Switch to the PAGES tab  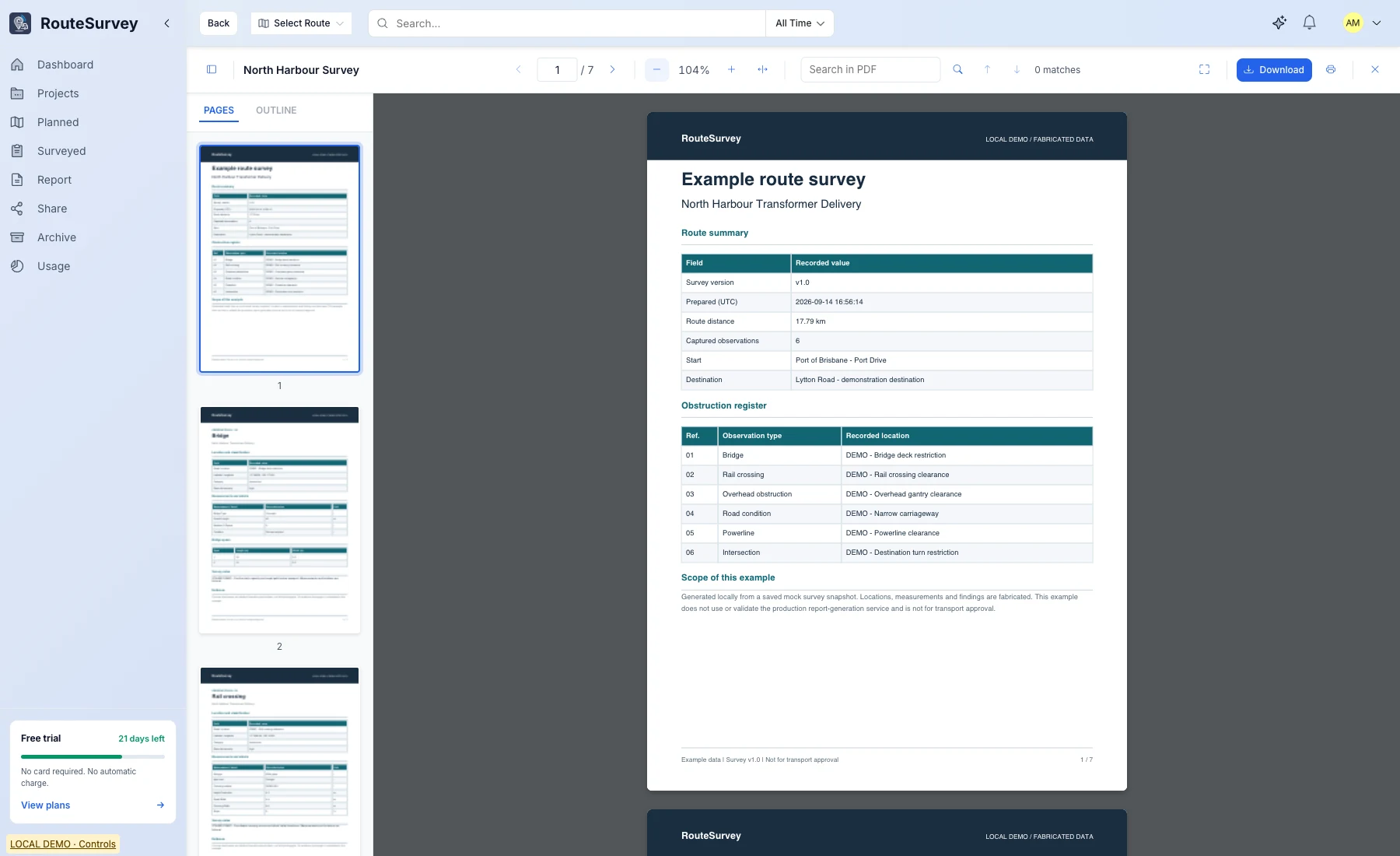219,111
